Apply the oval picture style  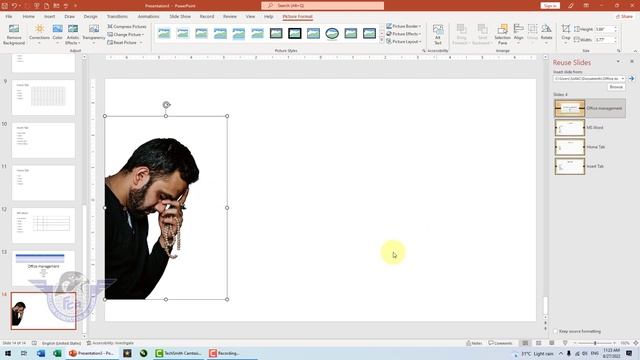[x=332, y=33]
